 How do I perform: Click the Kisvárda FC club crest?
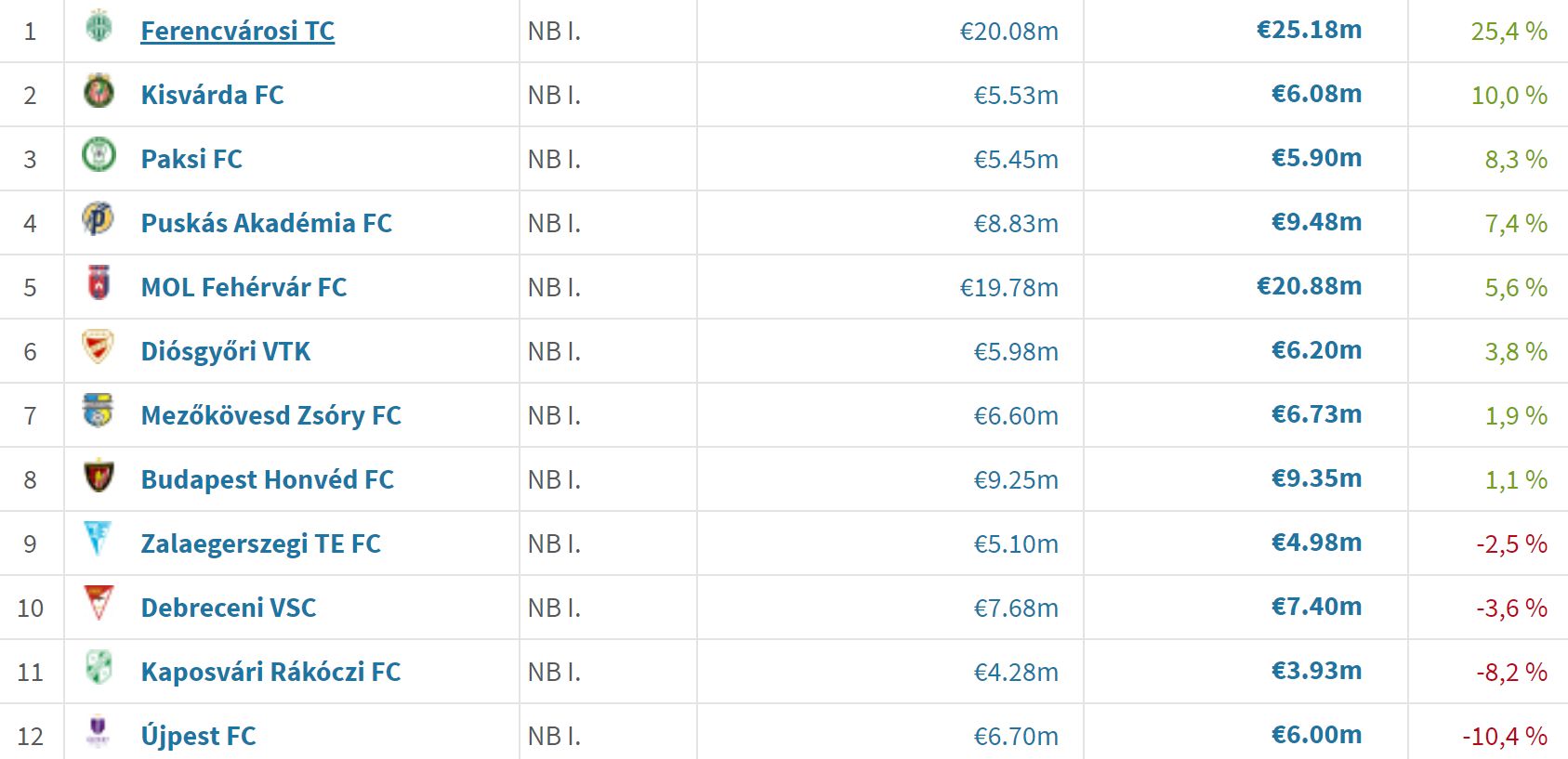tap(99, 91)
